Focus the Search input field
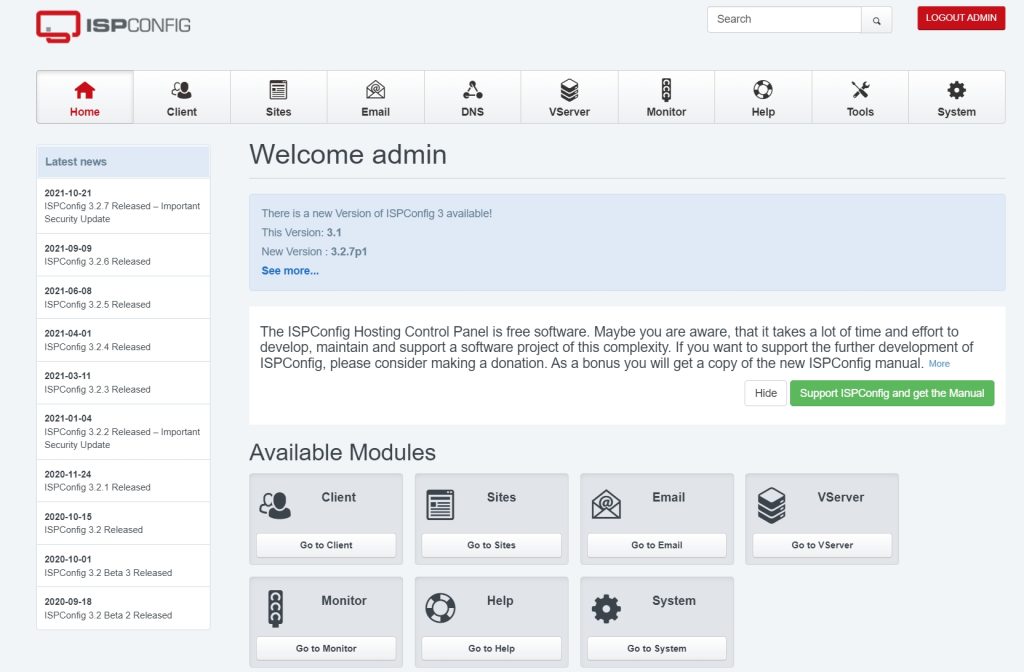 coord(784,19)
